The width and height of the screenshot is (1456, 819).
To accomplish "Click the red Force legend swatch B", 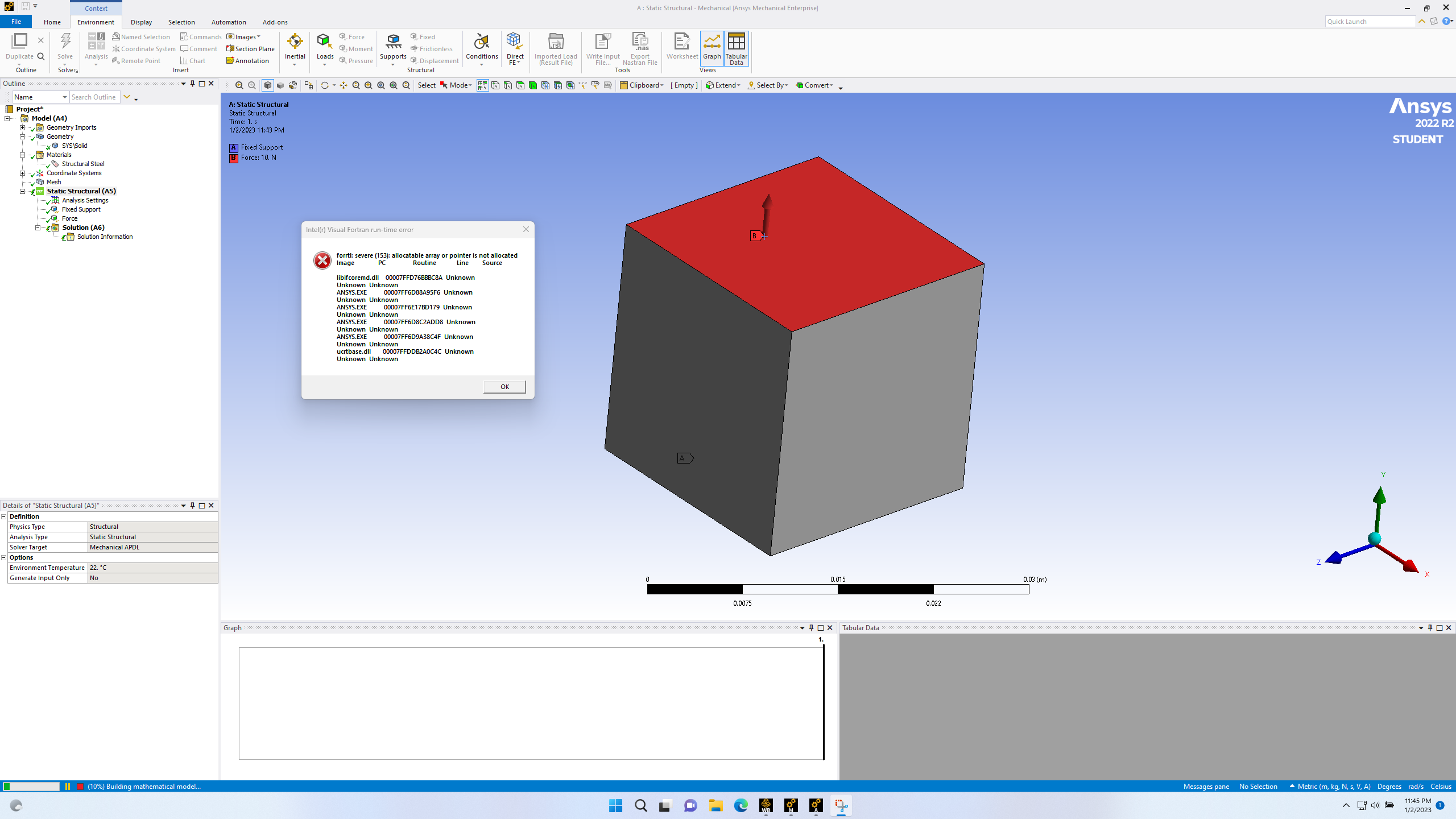I will 233,158.
